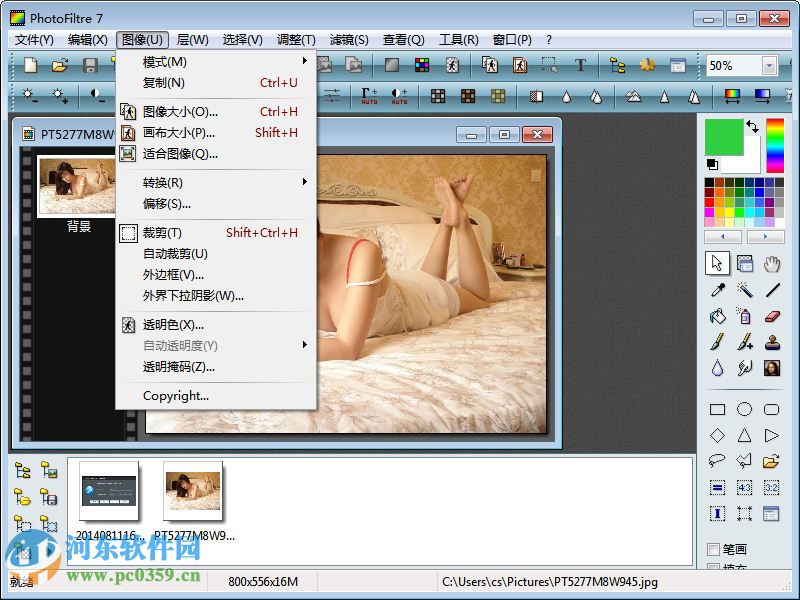
Task: Select the Clone Stamp tool
Action: tap(772, 341)
